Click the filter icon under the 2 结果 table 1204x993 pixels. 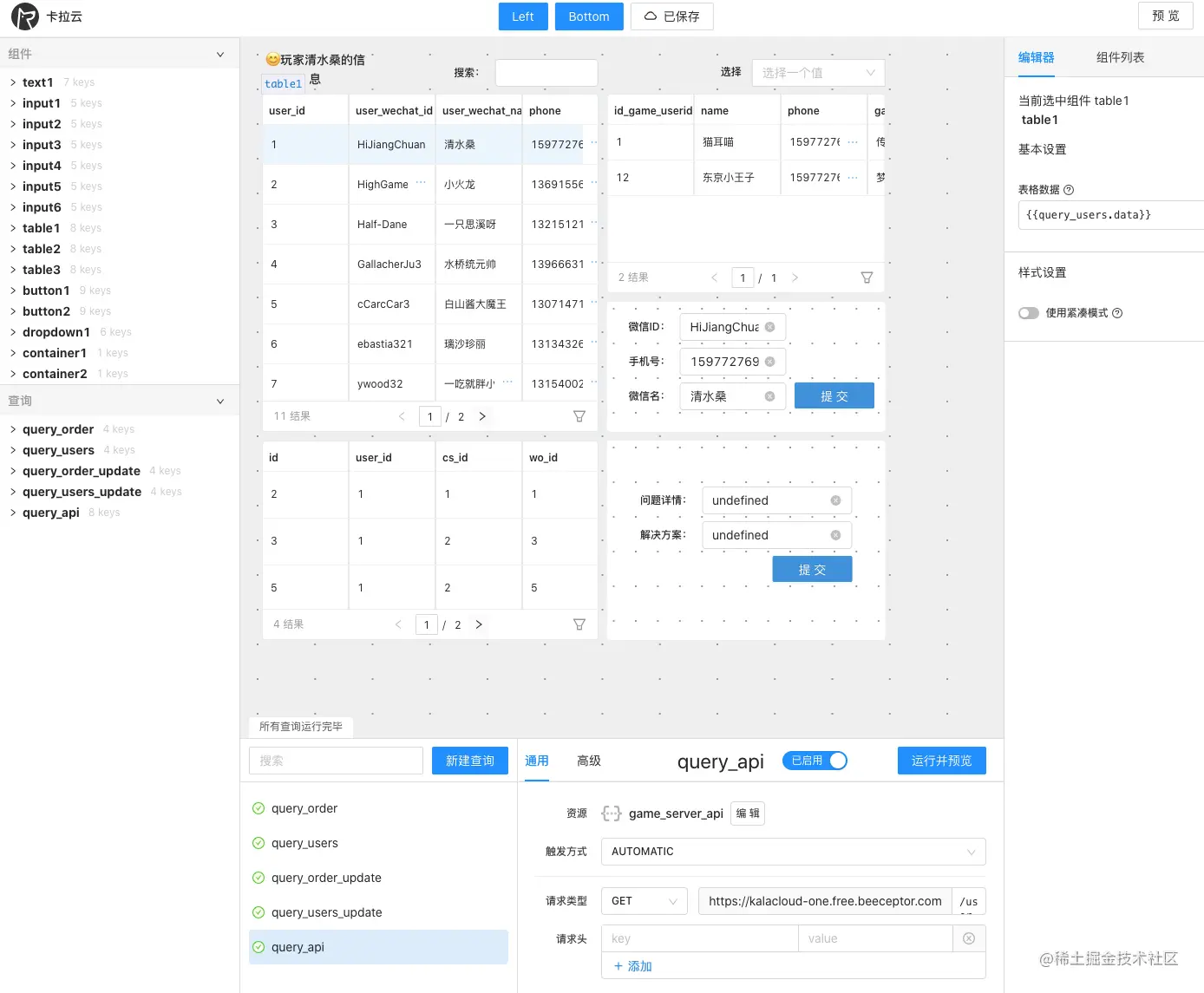click(867, 278)
